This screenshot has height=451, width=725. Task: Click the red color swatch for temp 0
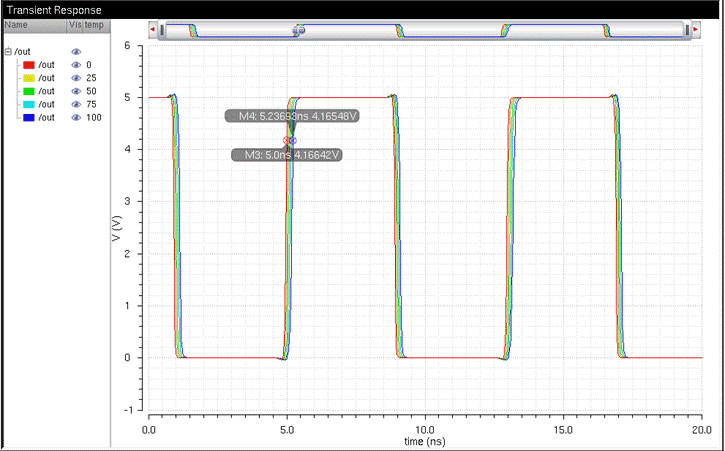click(29, 65)
